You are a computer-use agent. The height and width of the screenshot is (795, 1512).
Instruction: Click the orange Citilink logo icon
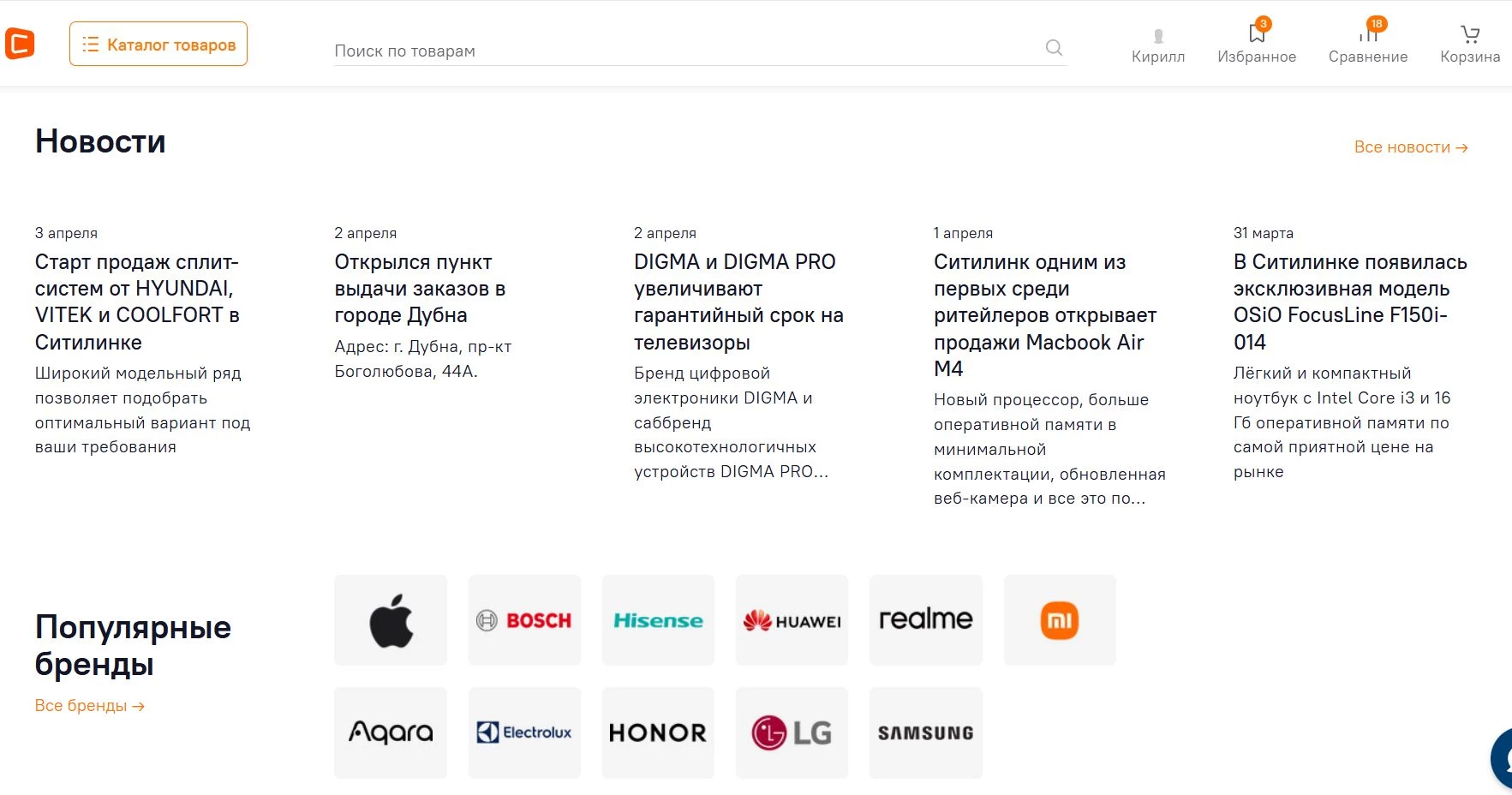[19, 44]
